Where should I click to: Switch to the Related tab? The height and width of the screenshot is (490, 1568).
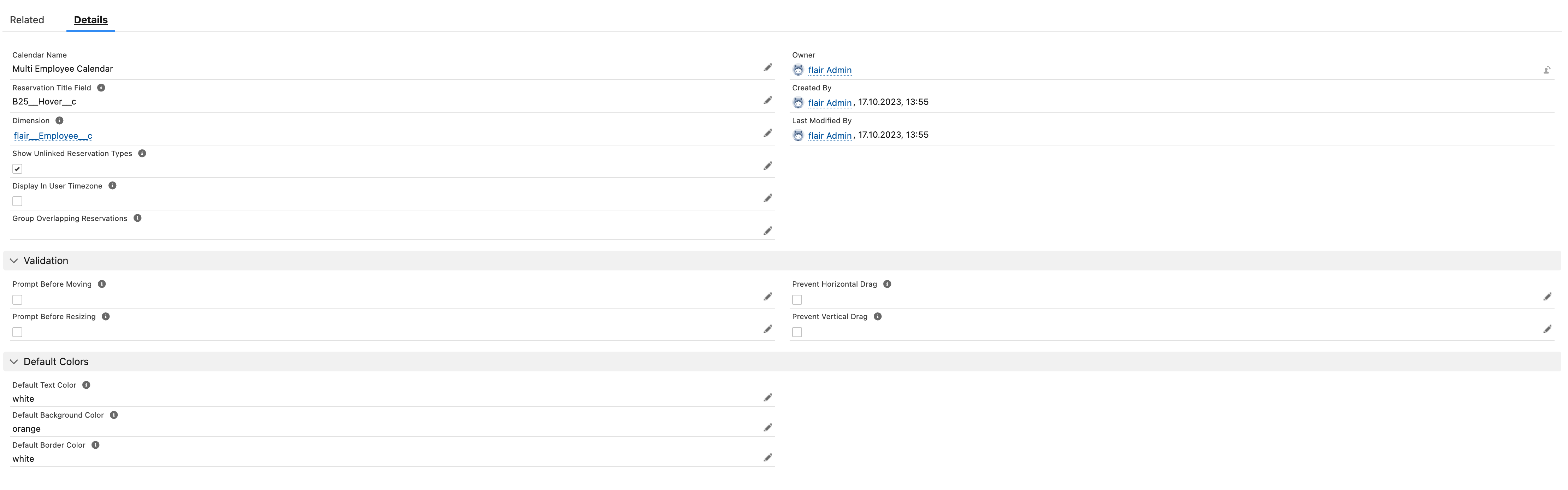[x=27, y=20]
